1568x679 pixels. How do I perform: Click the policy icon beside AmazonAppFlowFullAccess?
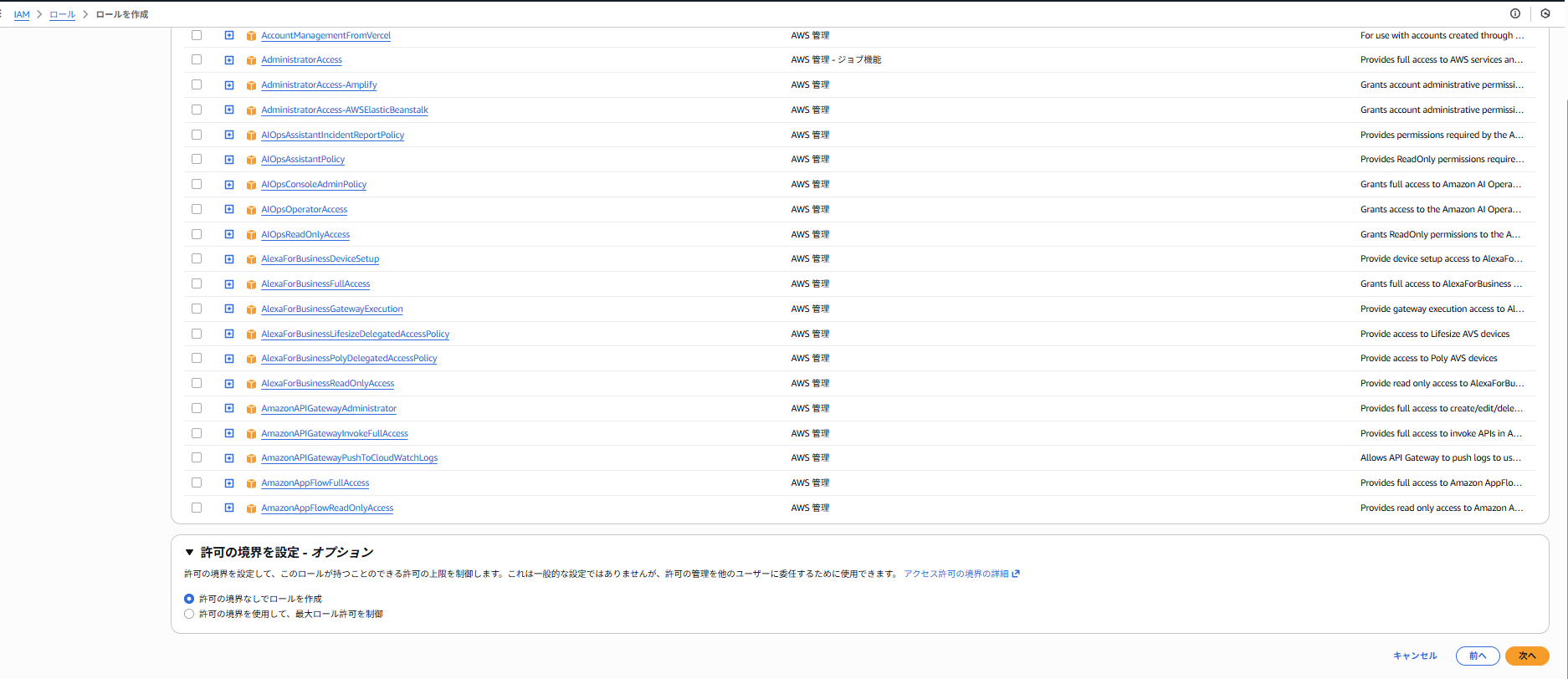pos(251,483)
